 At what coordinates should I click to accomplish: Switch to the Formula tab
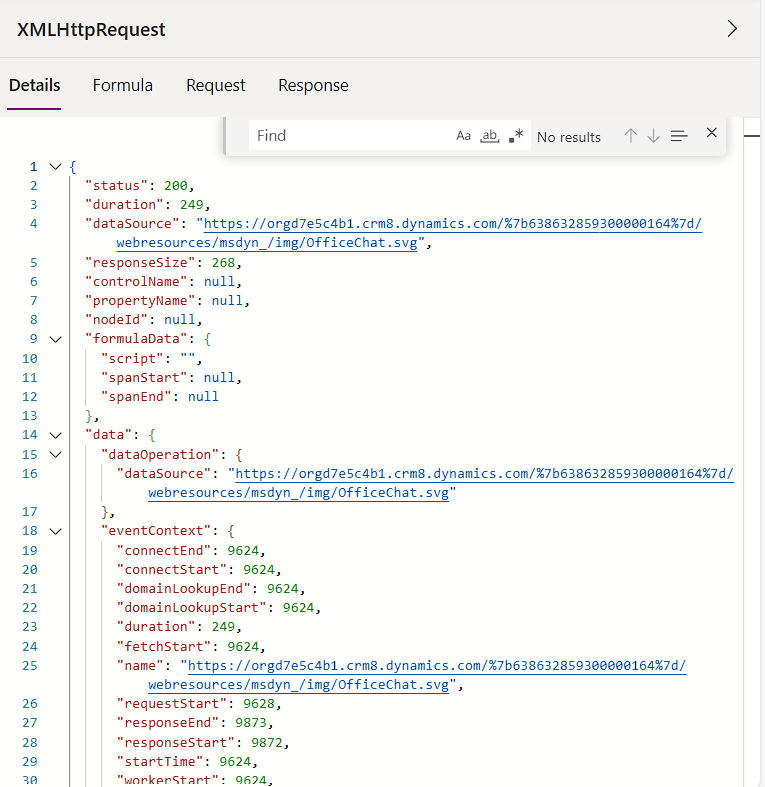point(123,86)
